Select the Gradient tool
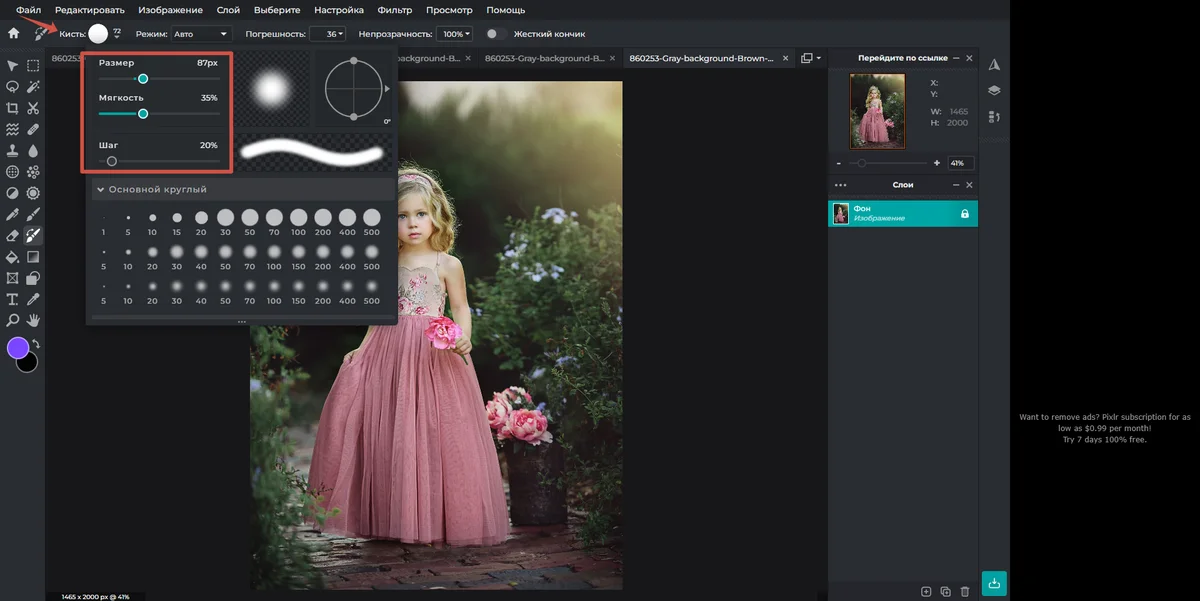Screen dimensions: 1200x601 click(x=33, y=257)
